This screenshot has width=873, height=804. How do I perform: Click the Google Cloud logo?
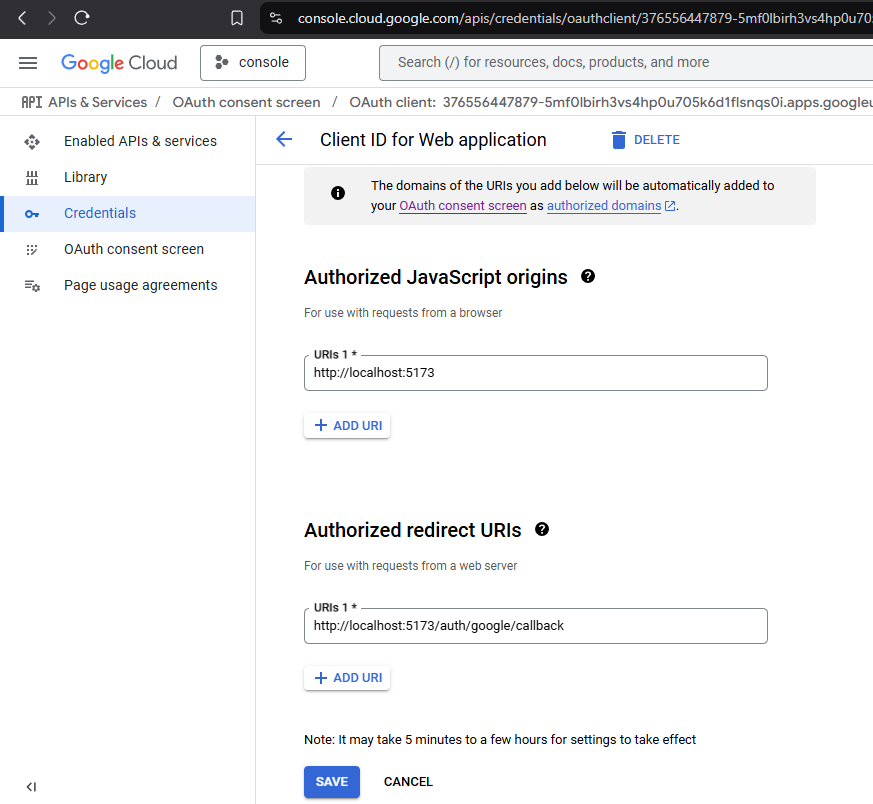pos(119,63)
